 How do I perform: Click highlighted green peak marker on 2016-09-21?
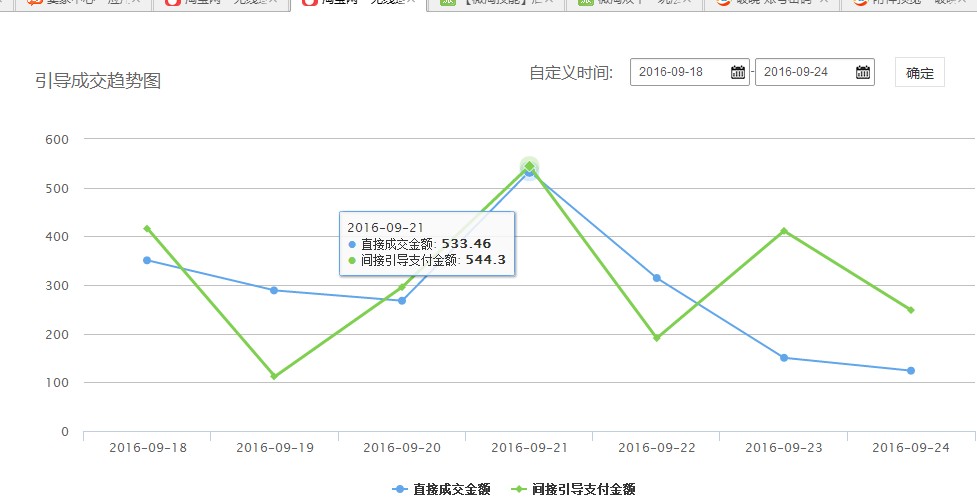[530, 166]
